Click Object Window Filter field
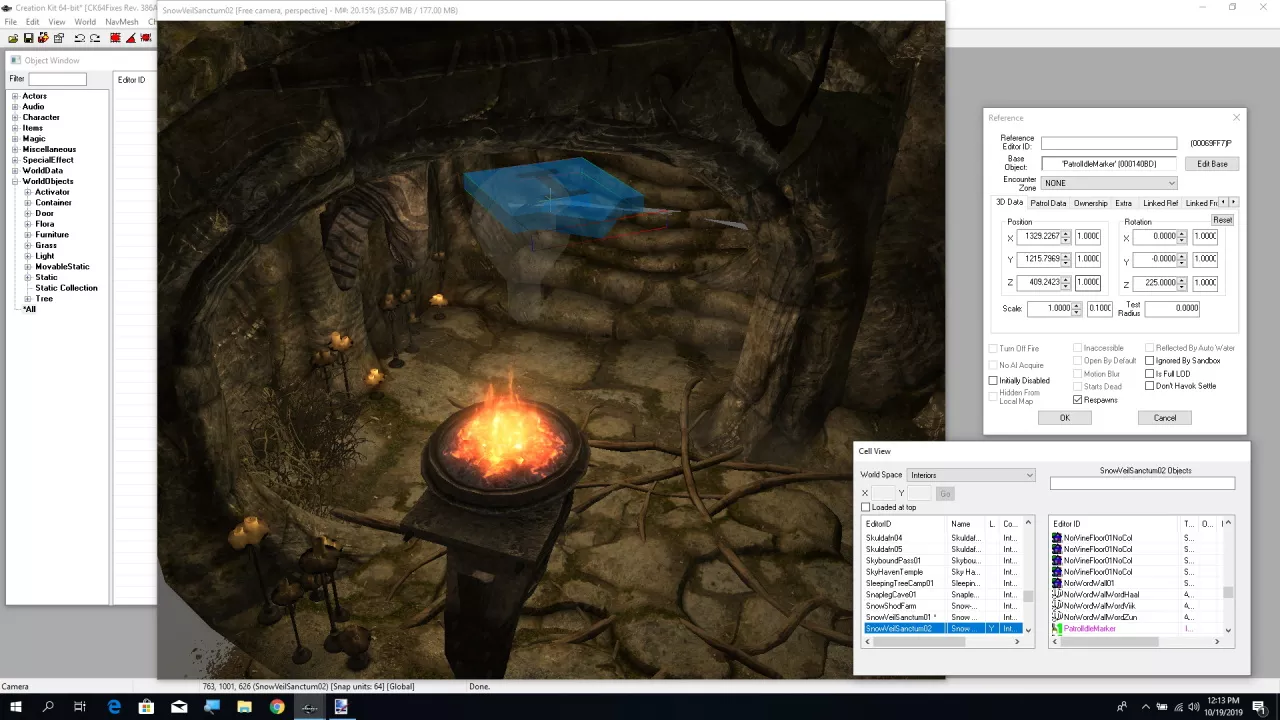This screenshot has height=720, width=1280. [x=57, y=79]
